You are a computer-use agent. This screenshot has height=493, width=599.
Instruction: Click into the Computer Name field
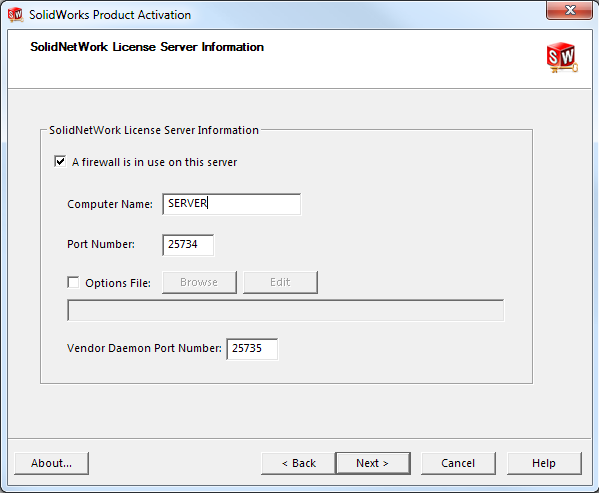(232, 204)
